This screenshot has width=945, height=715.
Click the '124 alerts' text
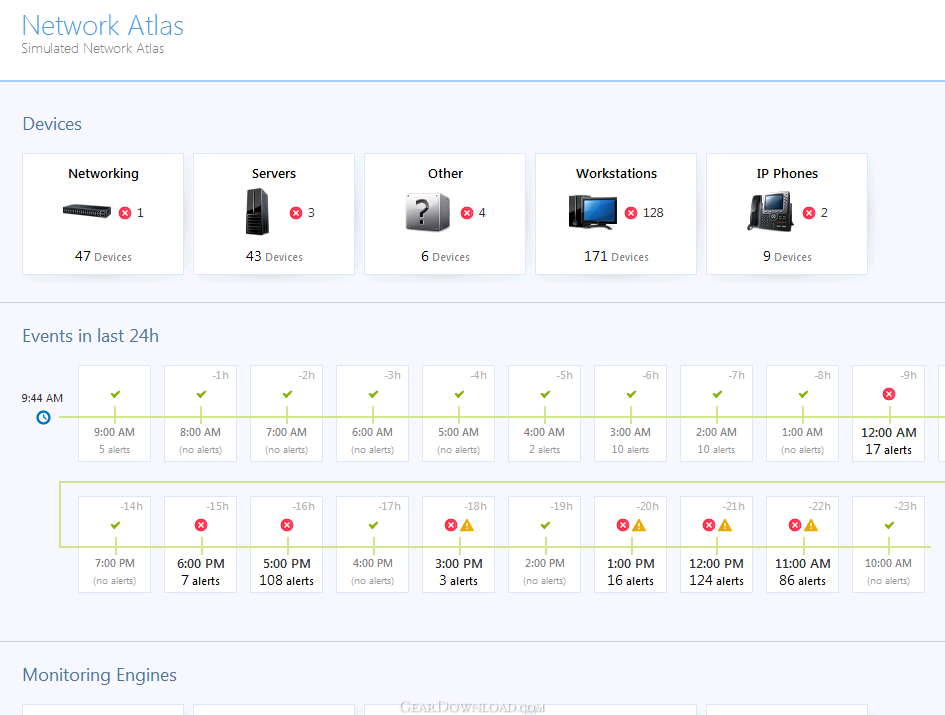[717, 580]
